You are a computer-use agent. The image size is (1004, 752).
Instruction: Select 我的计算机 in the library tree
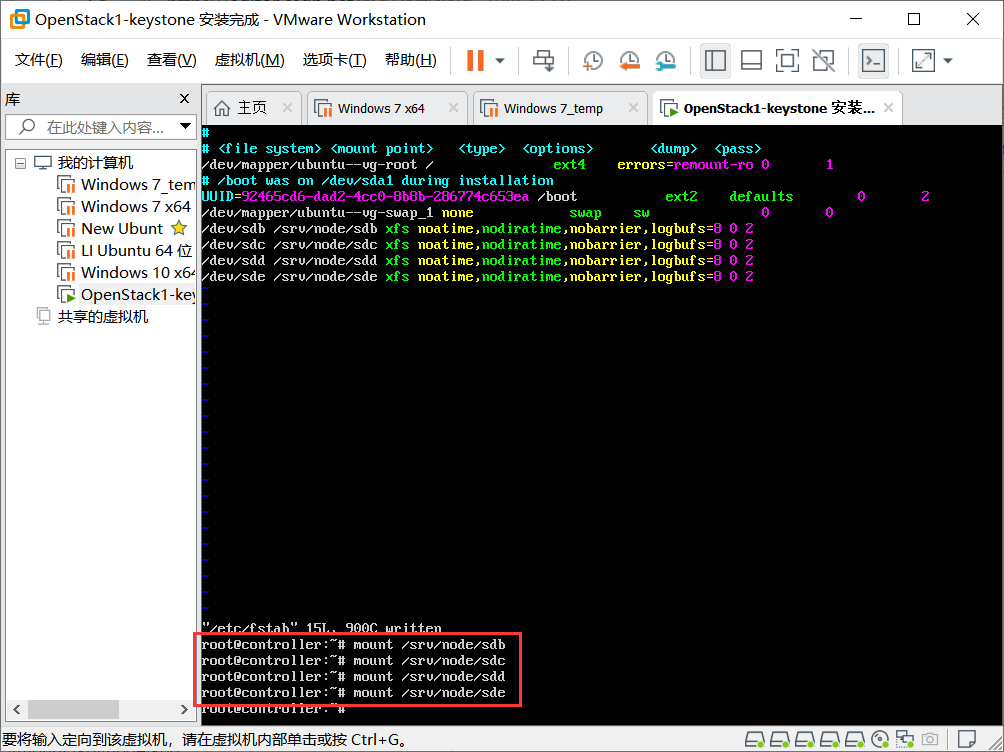tap(95, 163)
